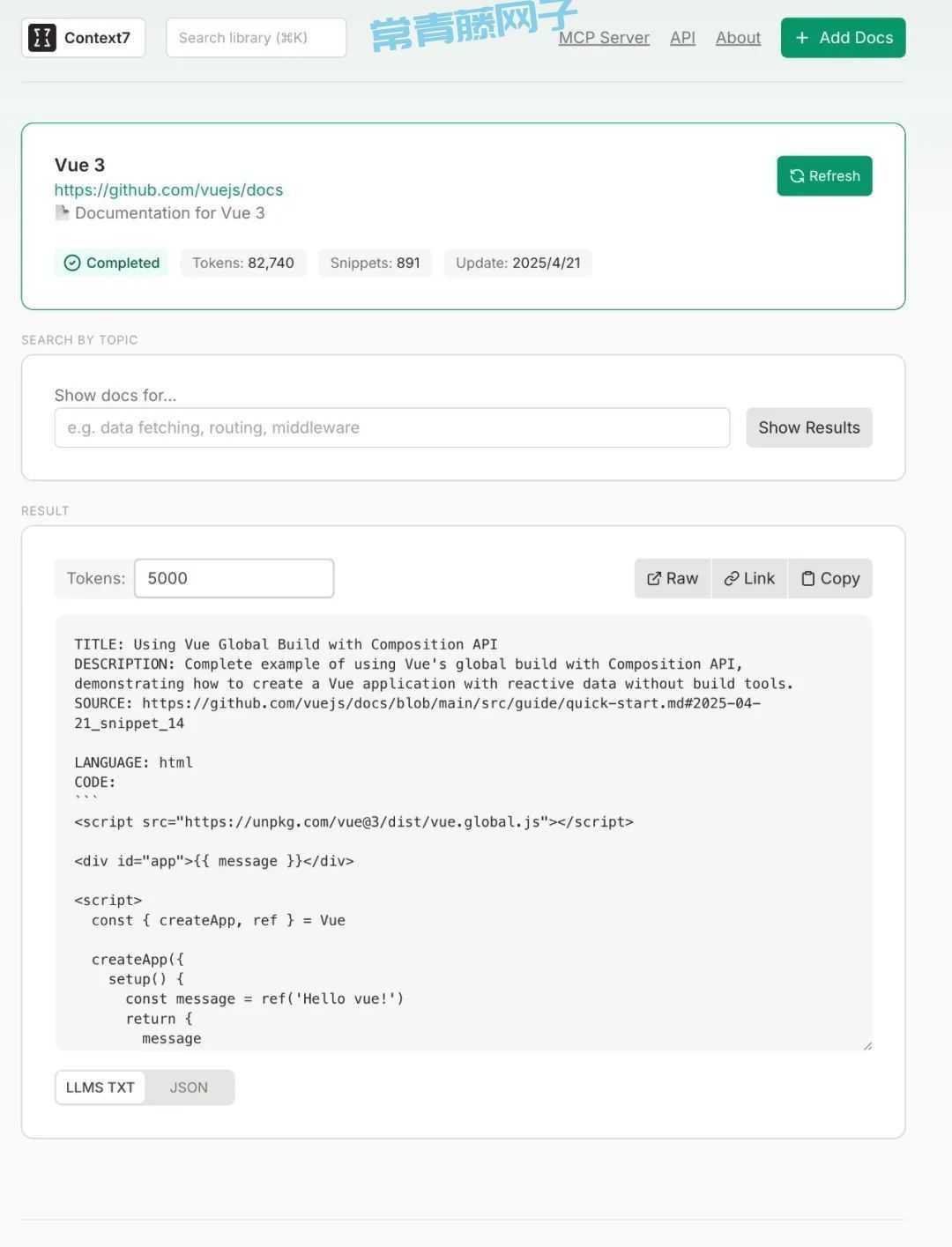Click inside the result code text area
The image size is (952, 1247).
point(464,833)
